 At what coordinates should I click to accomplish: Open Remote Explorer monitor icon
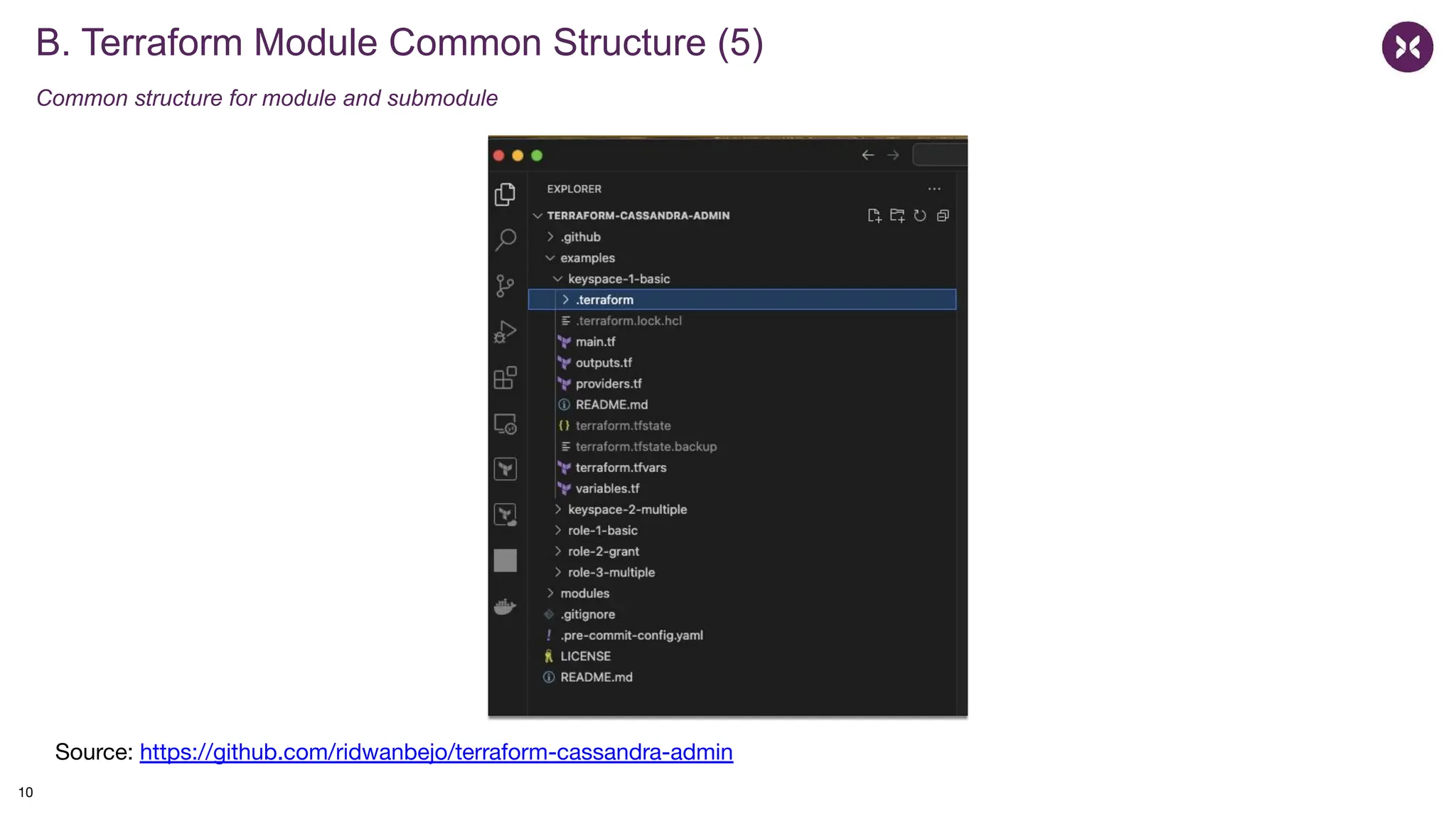coord(505,424)
